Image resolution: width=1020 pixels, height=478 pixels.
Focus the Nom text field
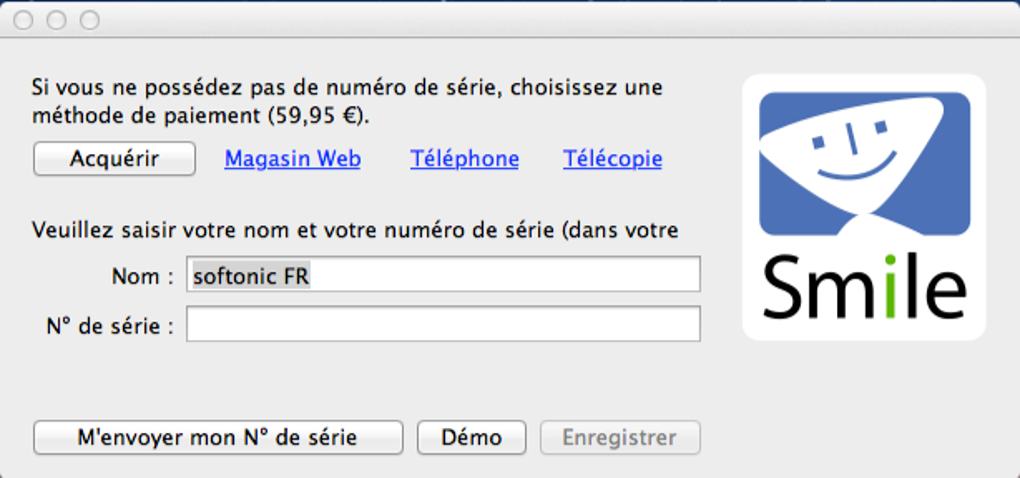443,275
